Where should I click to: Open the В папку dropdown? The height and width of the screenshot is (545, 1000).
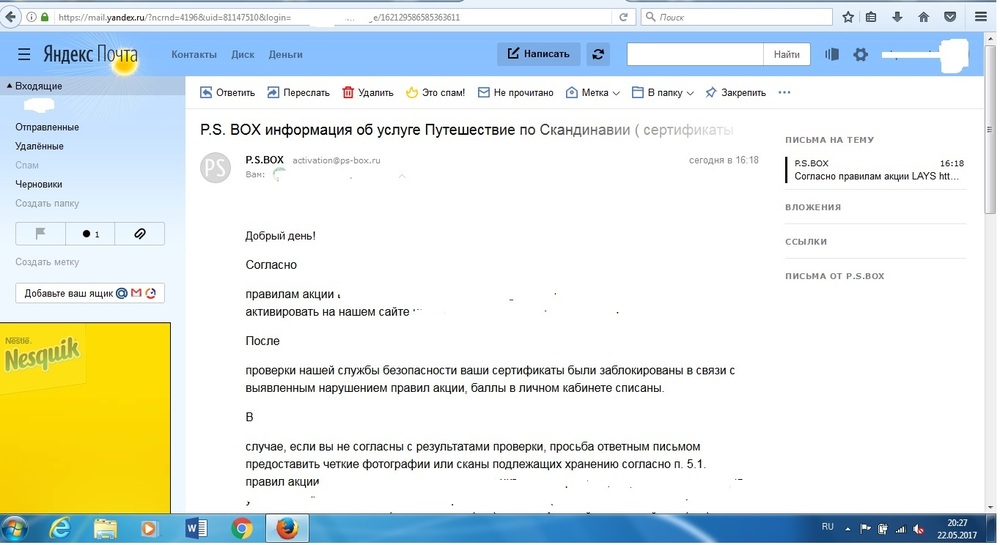pos(663,92)
